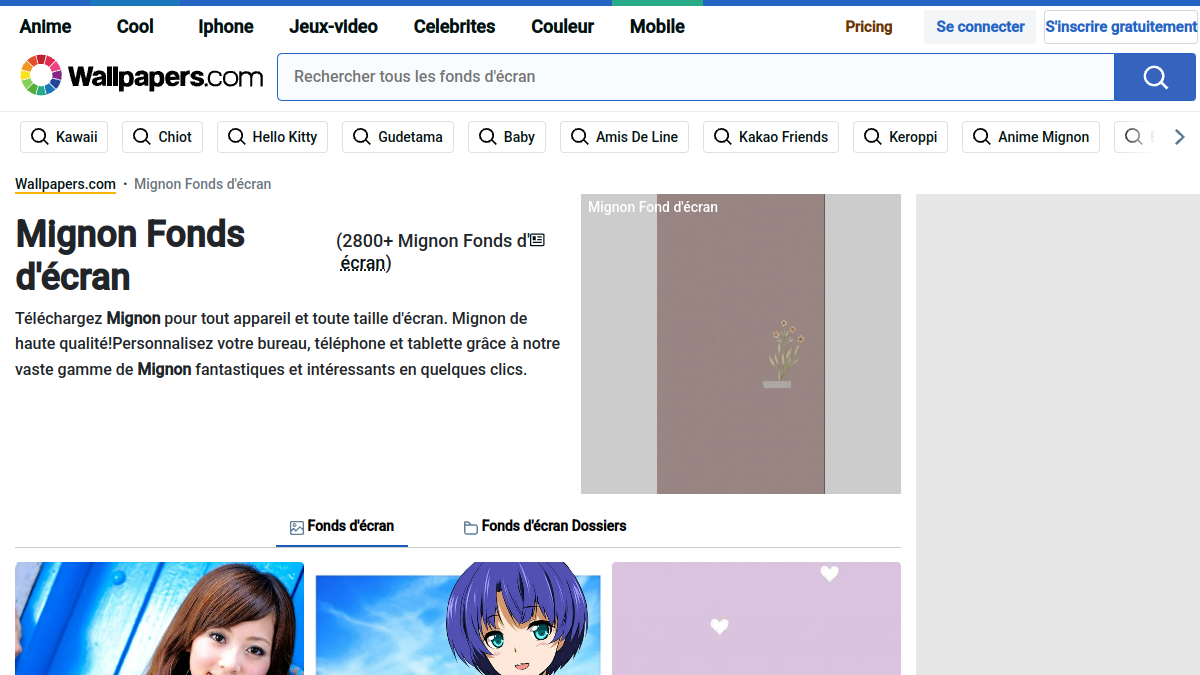The image size is (1200, 675).
Task: Expand more tags with right chevron arrow
Action: (1180, 137)
